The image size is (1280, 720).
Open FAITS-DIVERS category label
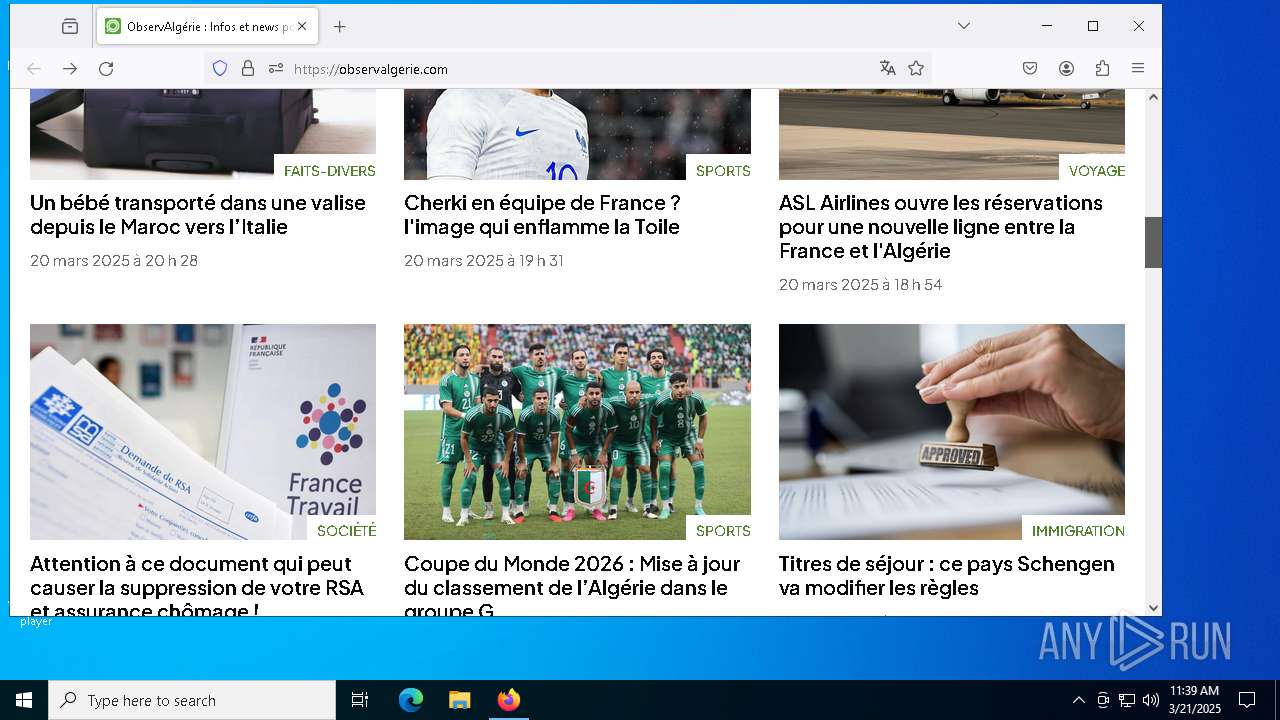[x=329, y=171]
